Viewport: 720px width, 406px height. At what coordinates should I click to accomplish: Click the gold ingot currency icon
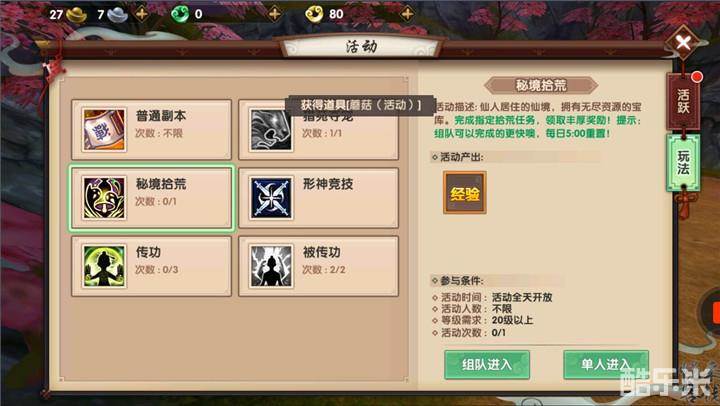coord(76,15)
